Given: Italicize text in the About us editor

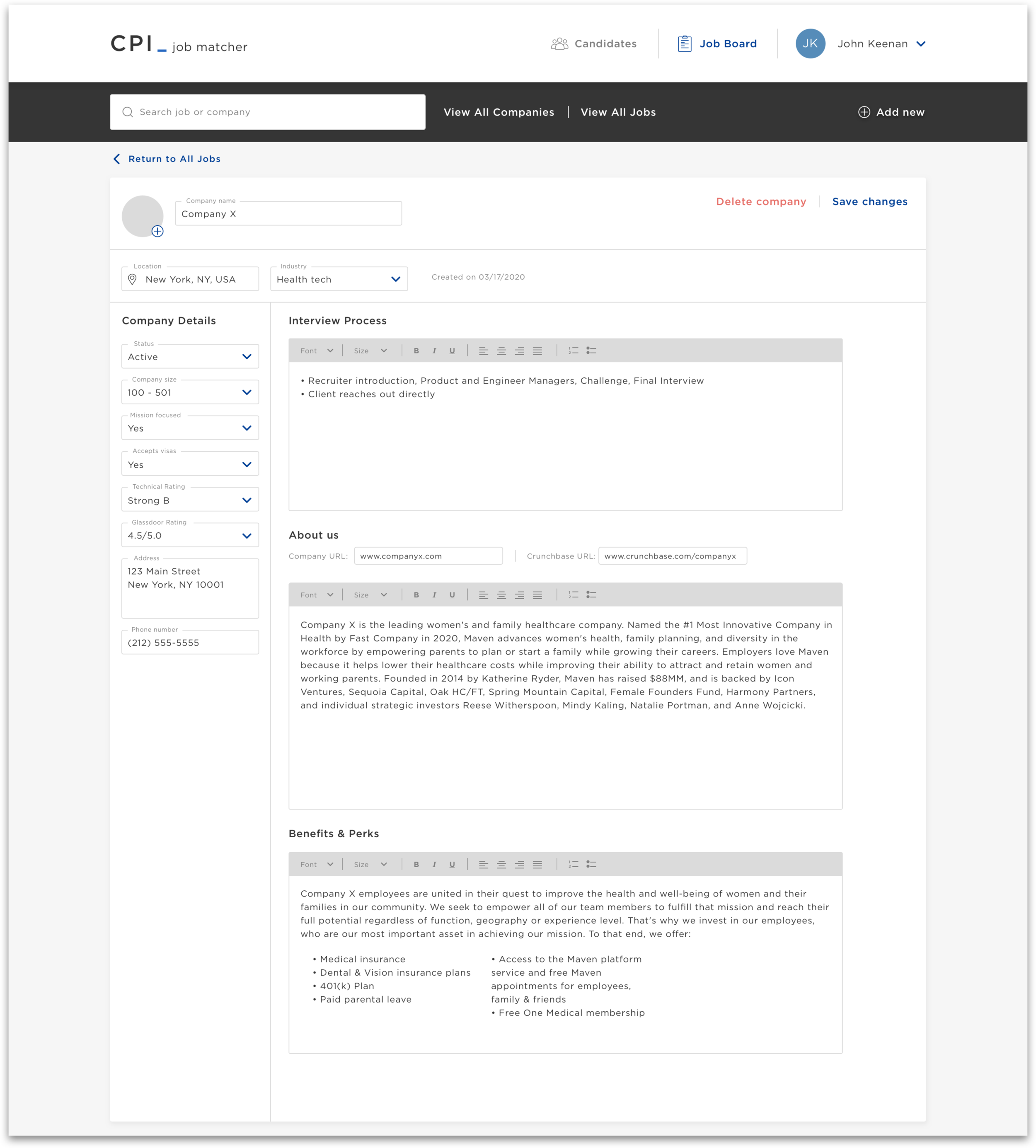Looking at the screenshot, I should point(434,594).
